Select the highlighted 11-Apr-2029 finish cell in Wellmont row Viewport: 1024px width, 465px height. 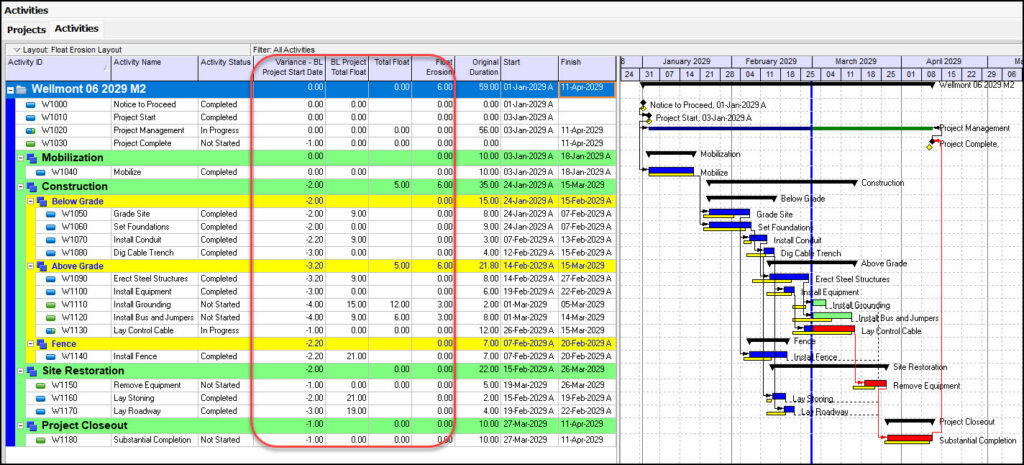(586, 89)
